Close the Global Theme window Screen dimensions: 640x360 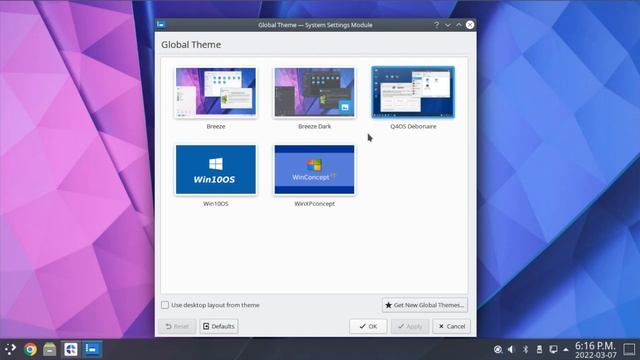click(470, 25)
